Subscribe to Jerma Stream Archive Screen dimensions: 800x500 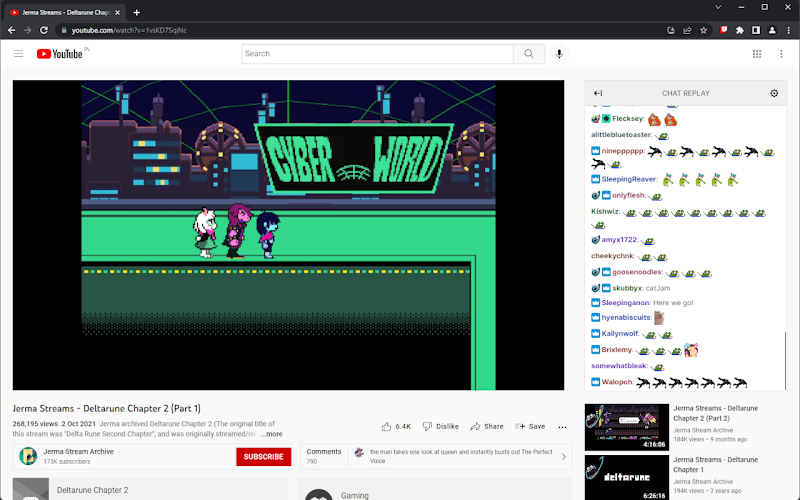(263, 457)
